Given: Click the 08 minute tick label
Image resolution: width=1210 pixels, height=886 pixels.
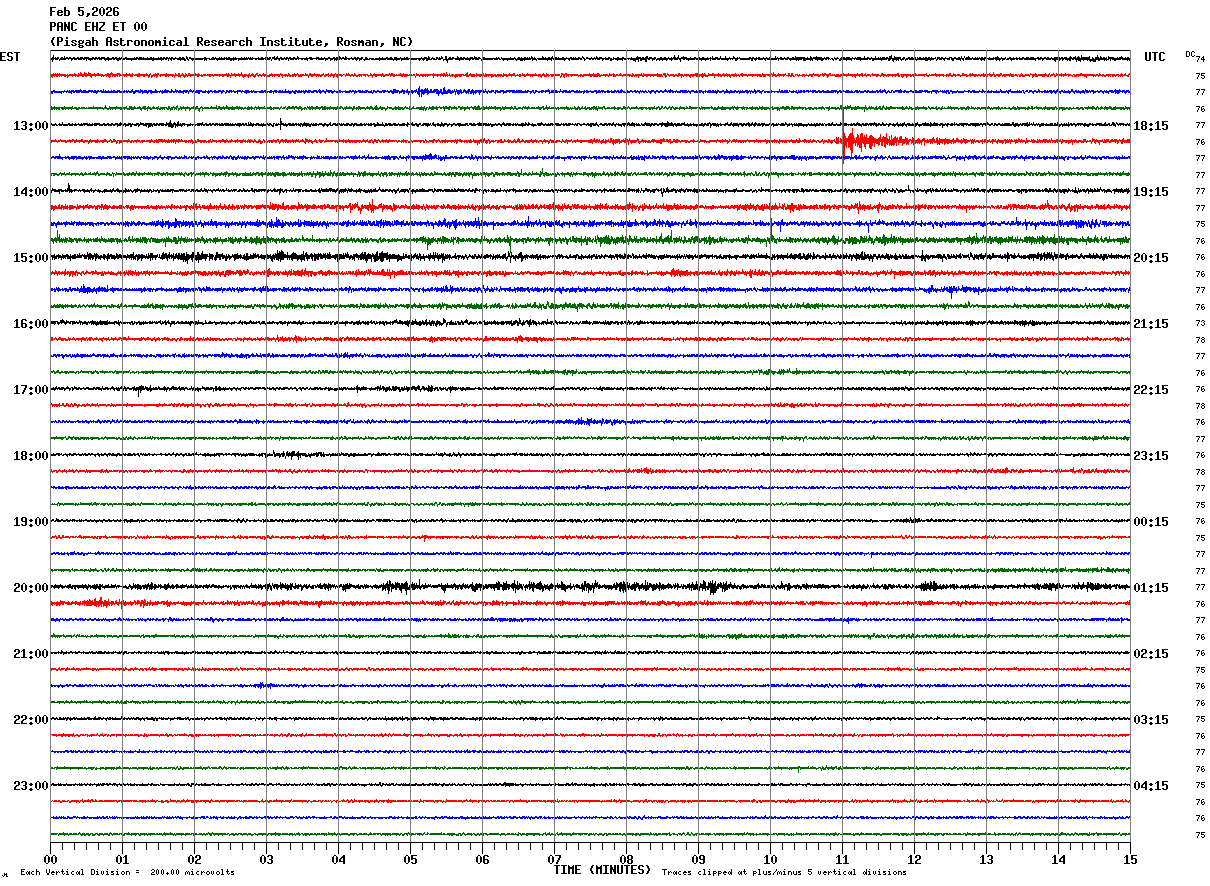Looking at the screenshot, I should 626,859.
